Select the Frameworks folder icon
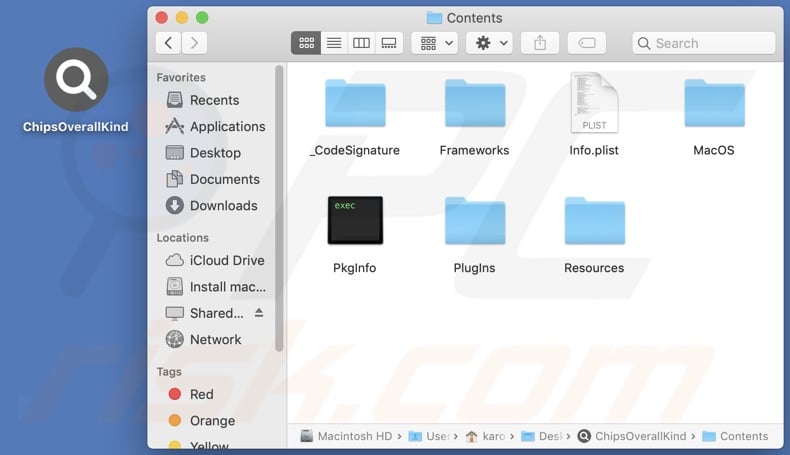The height and width of the screenshot is (455, 790). click(475, 103)
